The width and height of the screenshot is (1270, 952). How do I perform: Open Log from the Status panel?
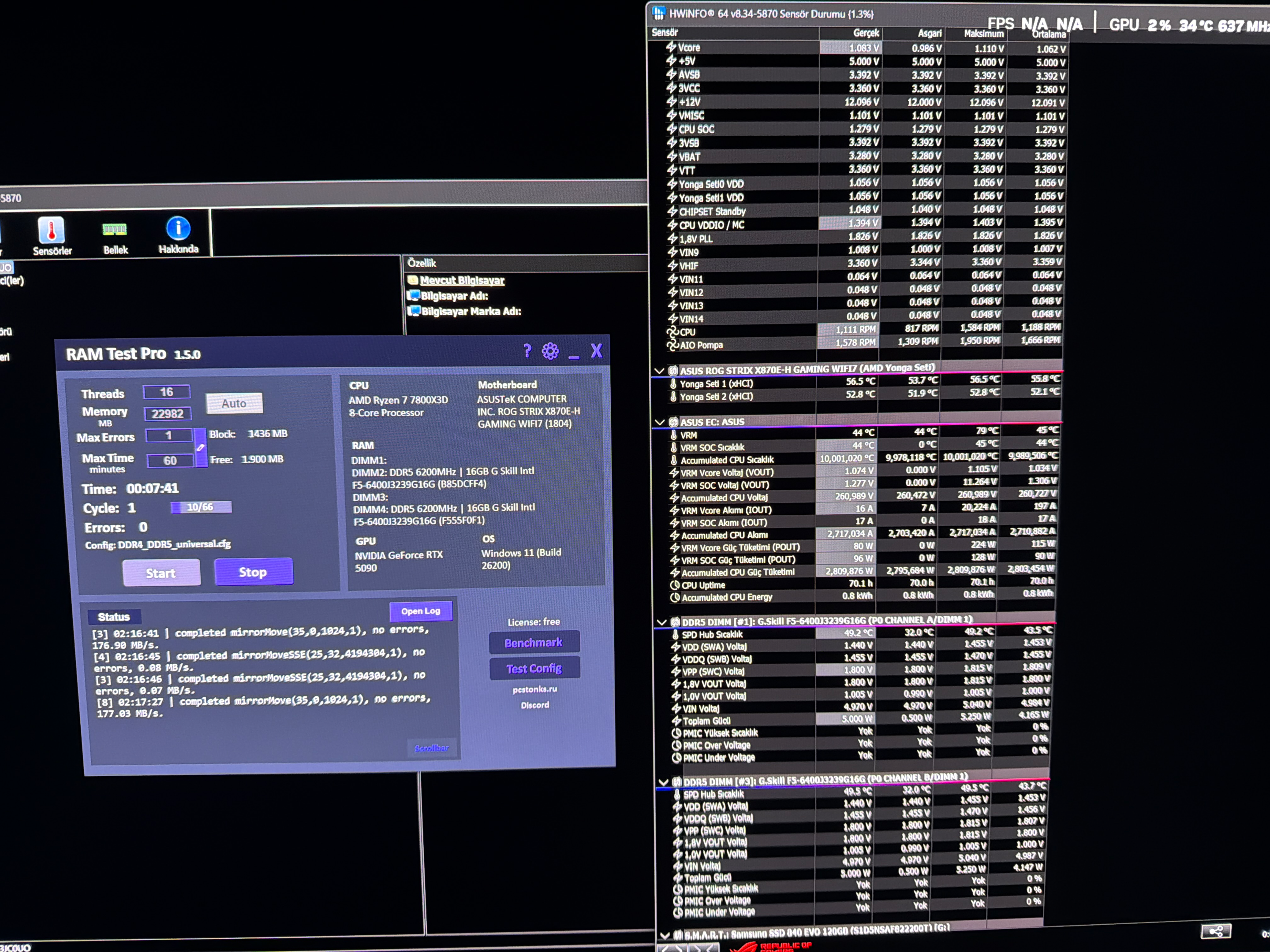pyautogui.click(x=421, y=611)
